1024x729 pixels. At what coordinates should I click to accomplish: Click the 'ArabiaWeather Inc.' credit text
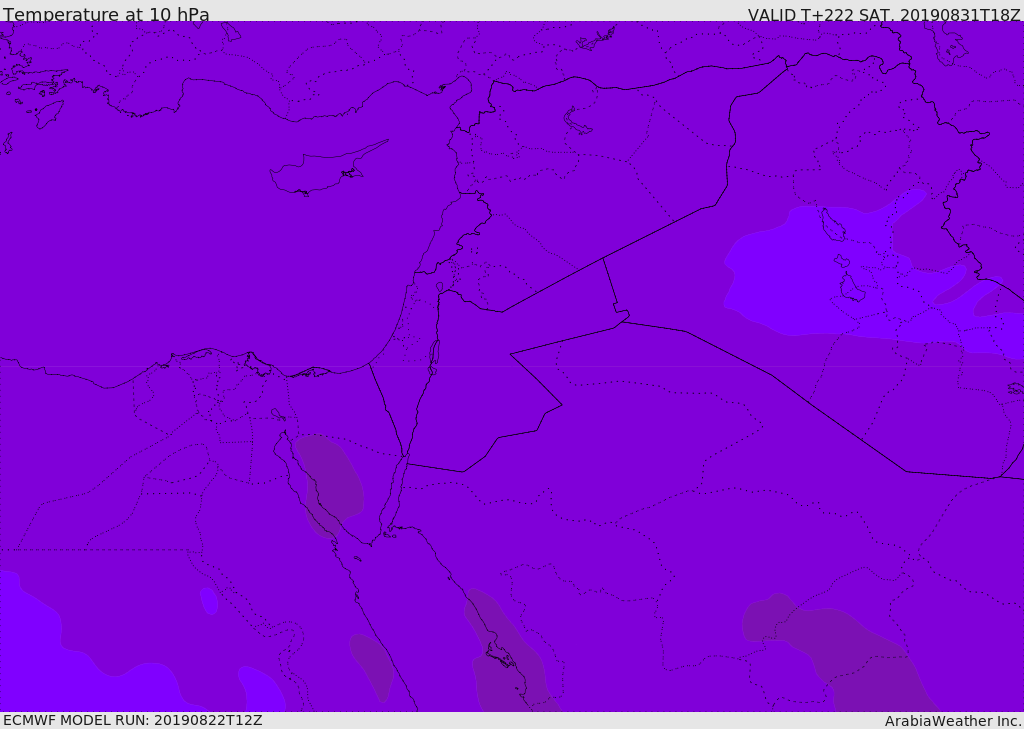click(953, 721)
